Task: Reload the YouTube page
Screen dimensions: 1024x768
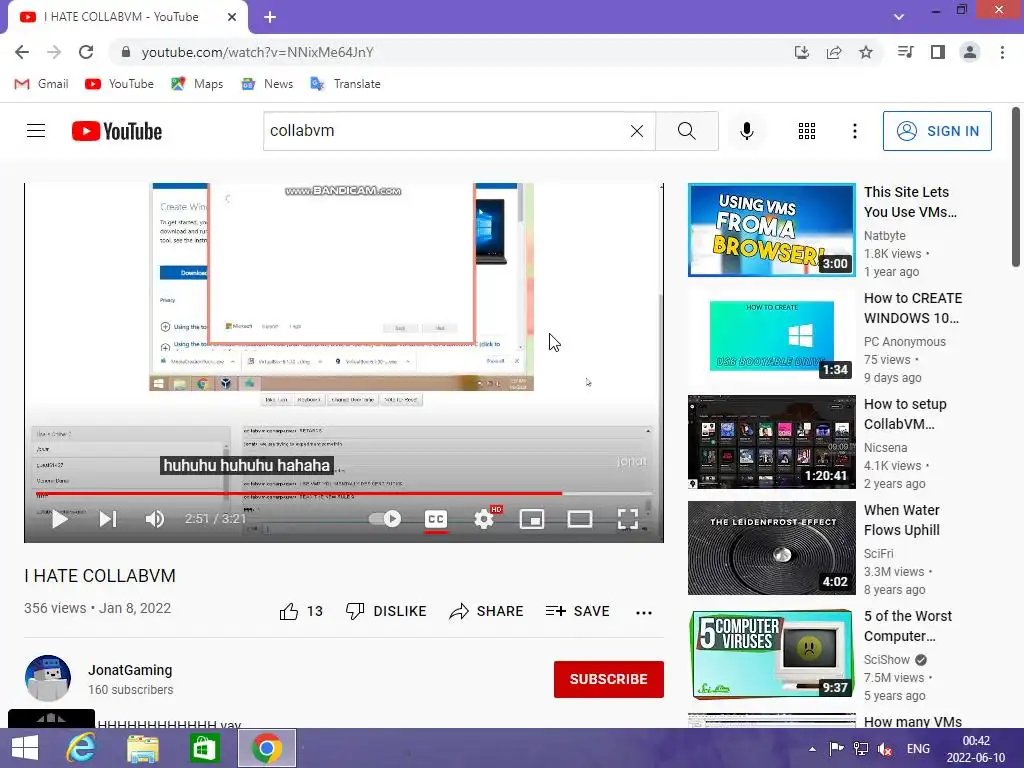Action: tap(86, 52)
